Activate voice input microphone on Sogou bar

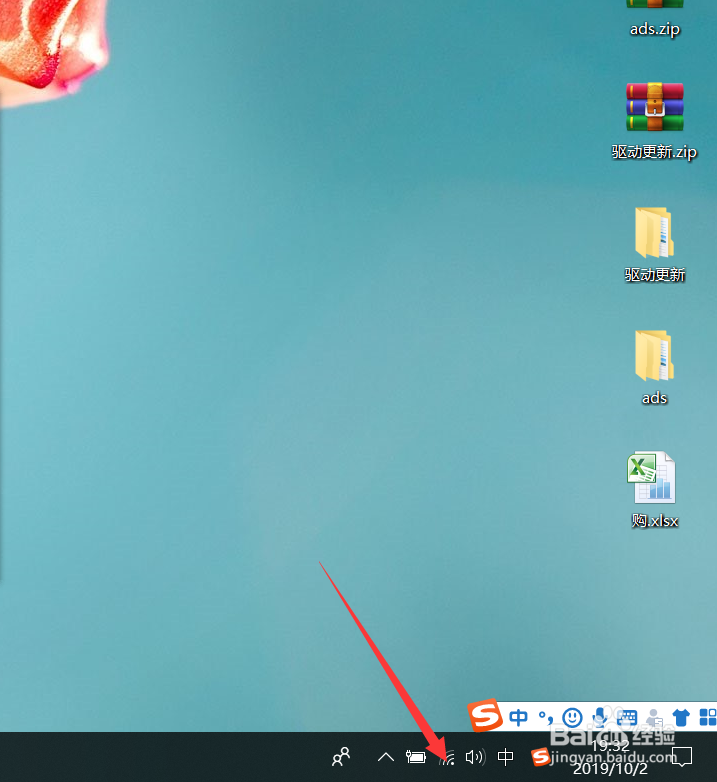600,717
